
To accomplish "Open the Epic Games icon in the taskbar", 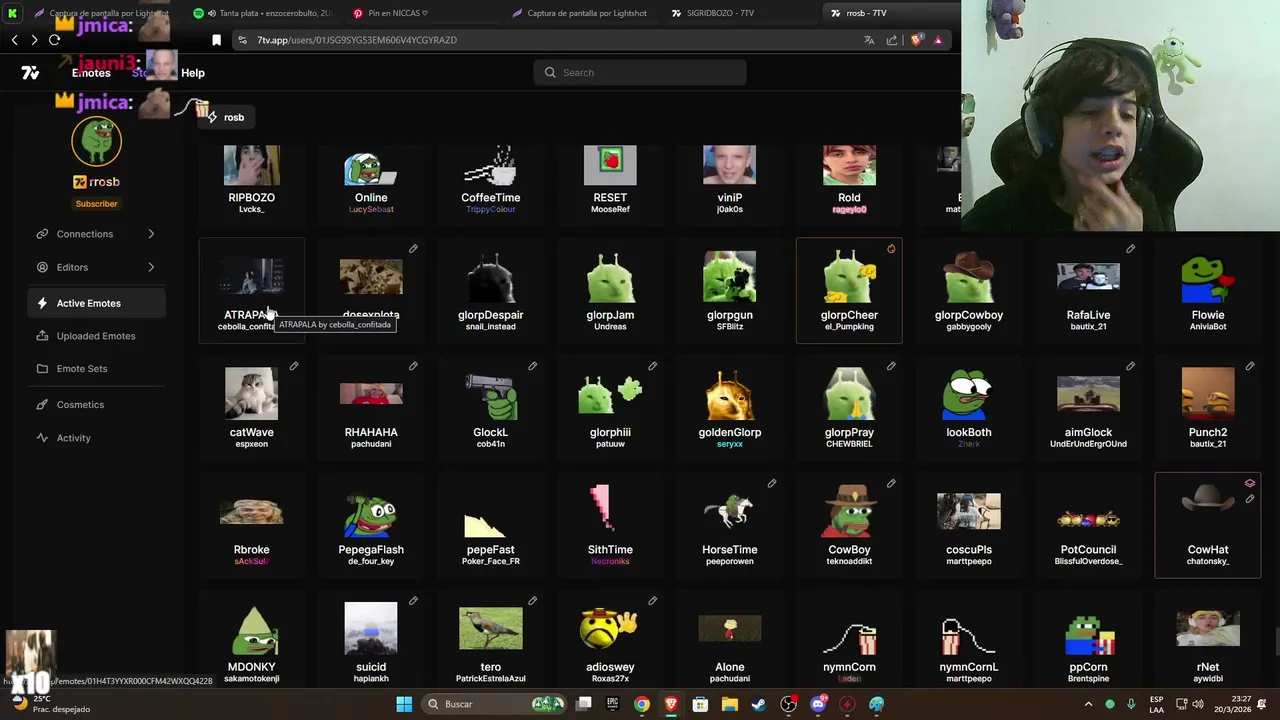I will pos(612,704).
